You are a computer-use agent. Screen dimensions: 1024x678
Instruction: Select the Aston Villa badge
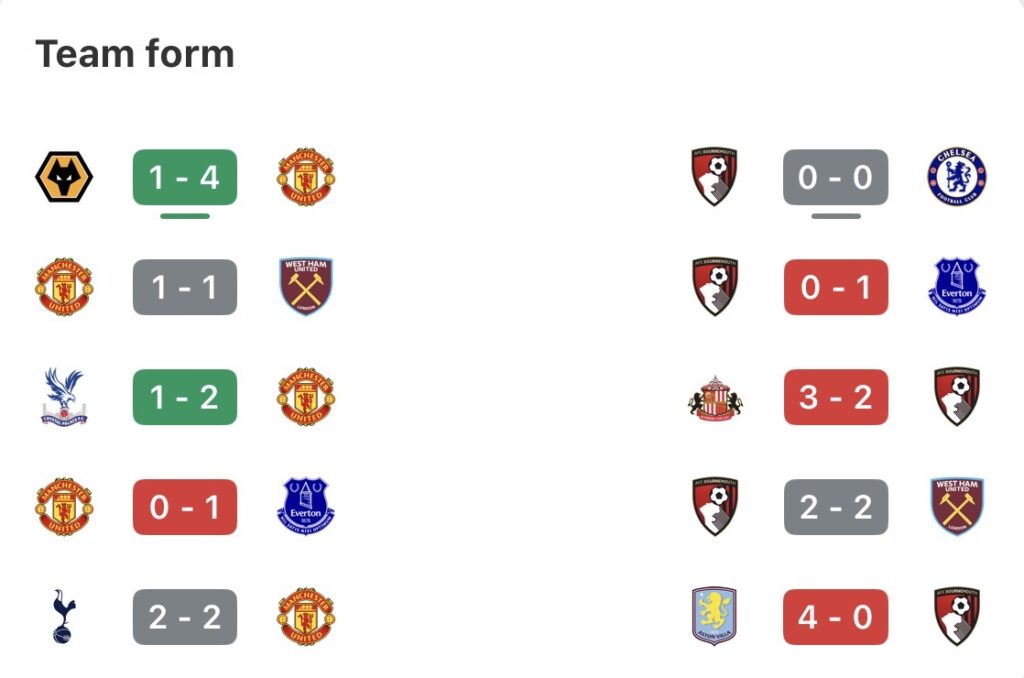coord(715,617)
